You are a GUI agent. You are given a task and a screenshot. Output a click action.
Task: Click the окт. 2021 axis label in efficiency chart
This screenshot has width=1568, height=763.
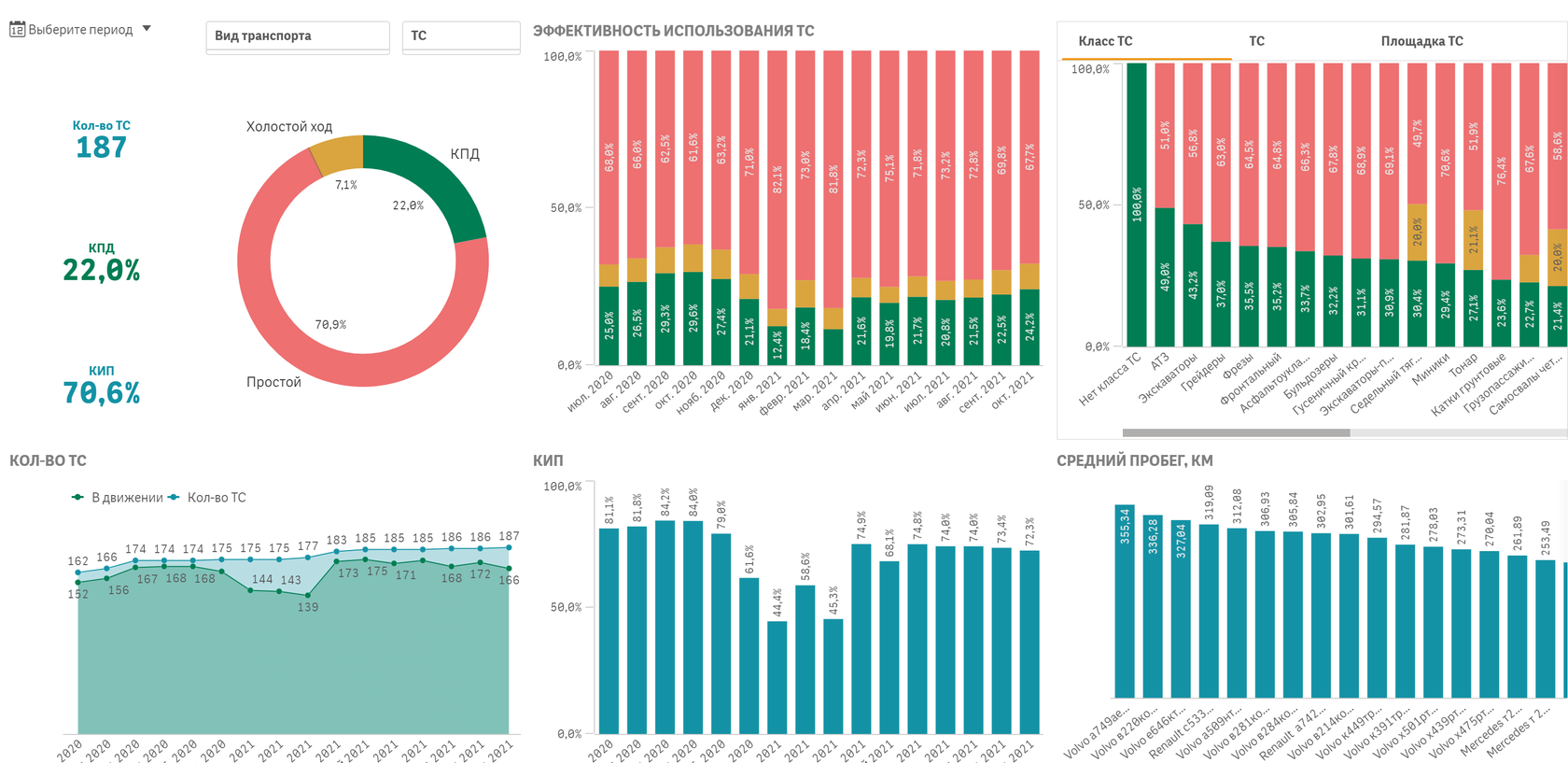point(1013,391)
